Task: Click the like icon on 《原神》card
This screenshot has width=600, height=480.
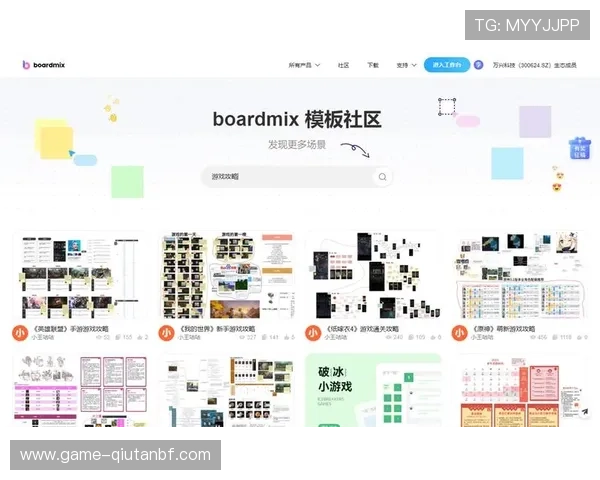Action: [579, 337]
